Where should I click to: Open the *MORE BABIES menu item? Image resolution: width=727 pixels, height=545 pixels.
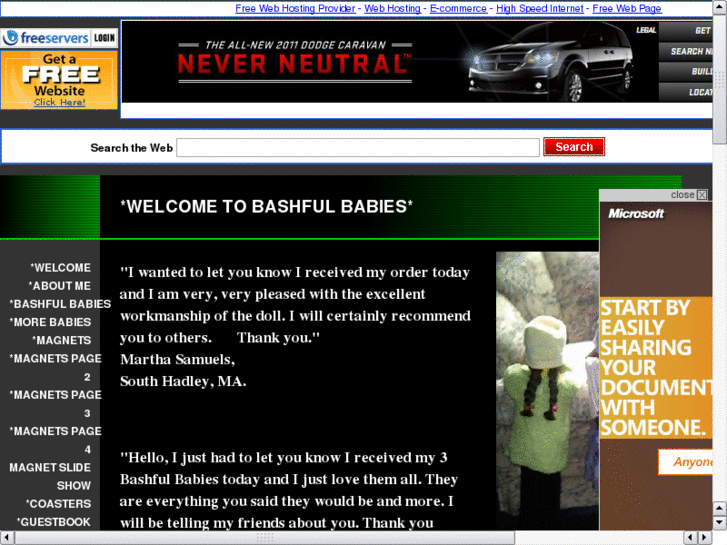click(x=50, y=322)
